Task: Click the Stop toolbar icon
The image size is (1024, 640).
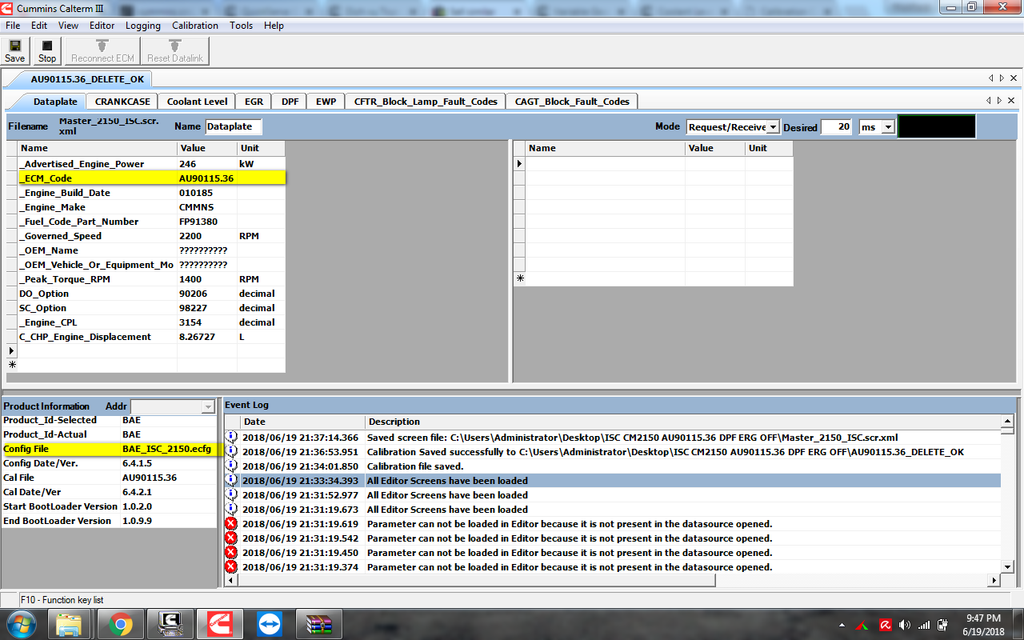Action: 46,51
